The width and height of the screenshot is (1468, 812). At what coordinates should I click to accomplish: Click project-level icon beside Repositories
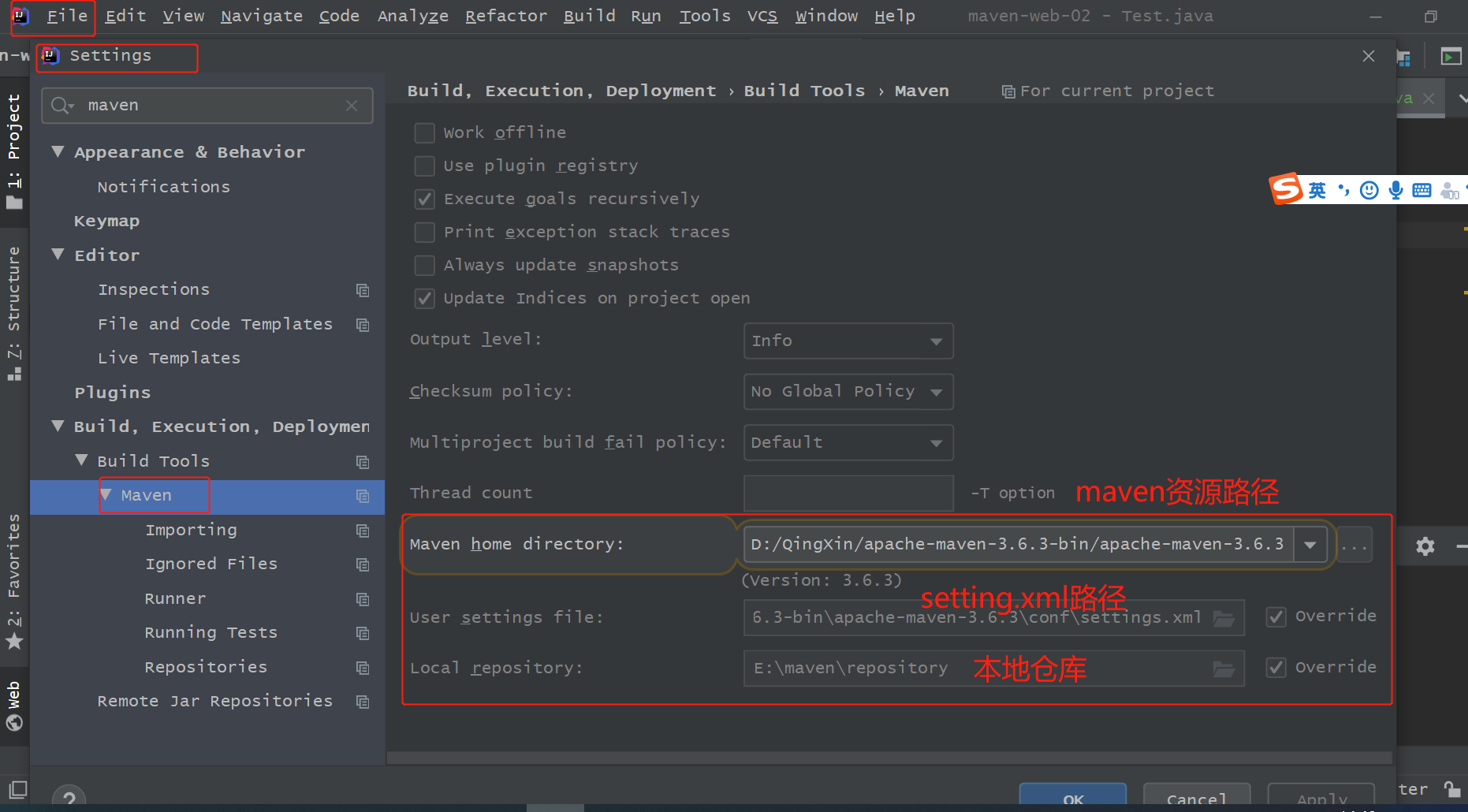pos(363,668)
